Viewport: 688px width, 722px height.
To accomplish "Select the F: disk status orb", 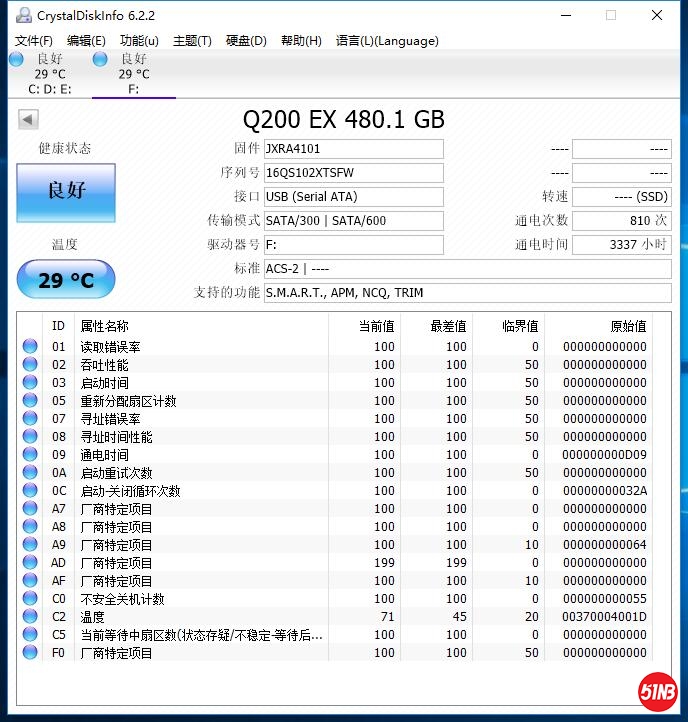I will click(100, 59).
